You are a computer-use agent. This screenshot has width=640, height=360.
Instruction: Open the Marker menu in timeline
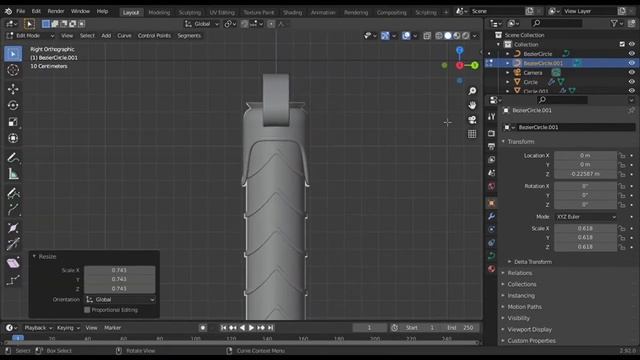click(x=112, y=328)
